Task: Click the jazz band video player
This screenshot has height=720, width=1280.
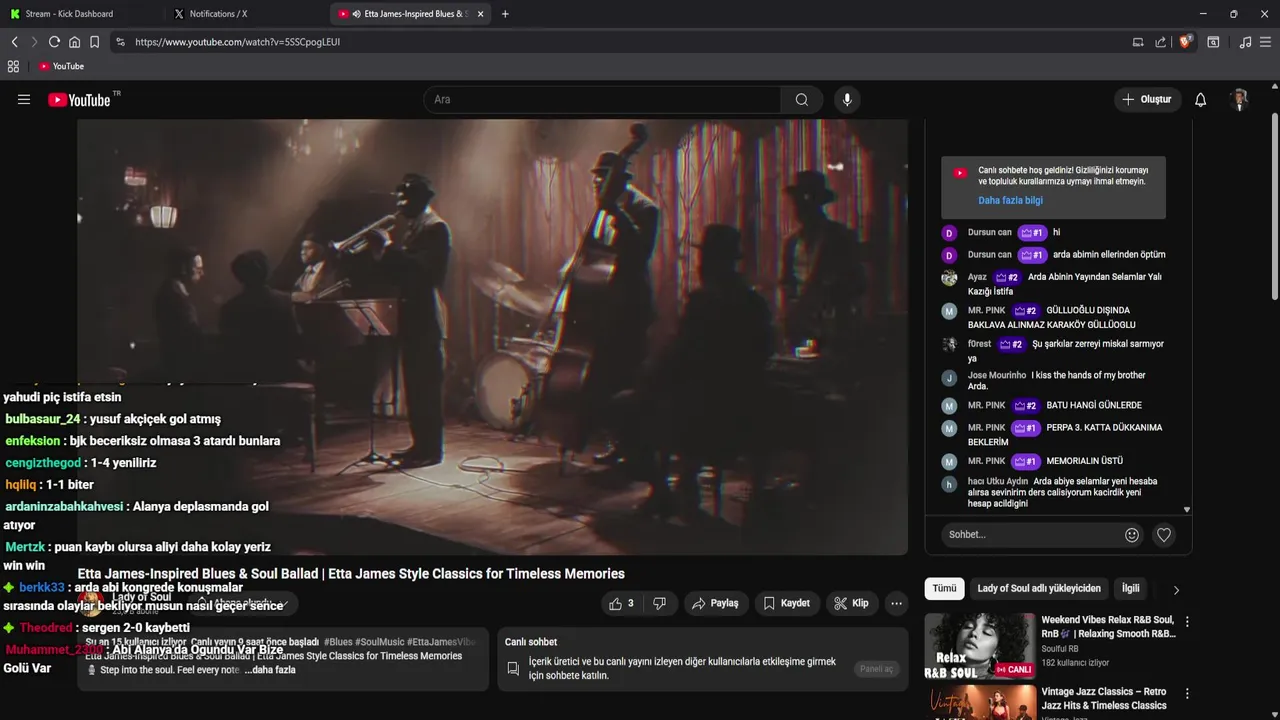Action: (x=492, y=336)
